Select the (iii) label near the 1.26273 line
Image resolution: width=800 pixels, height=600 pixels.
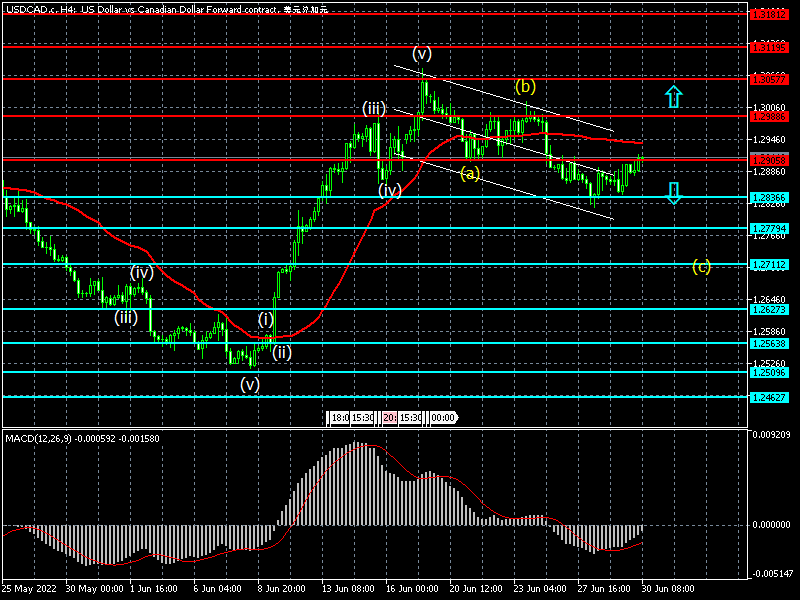(126, 317)
